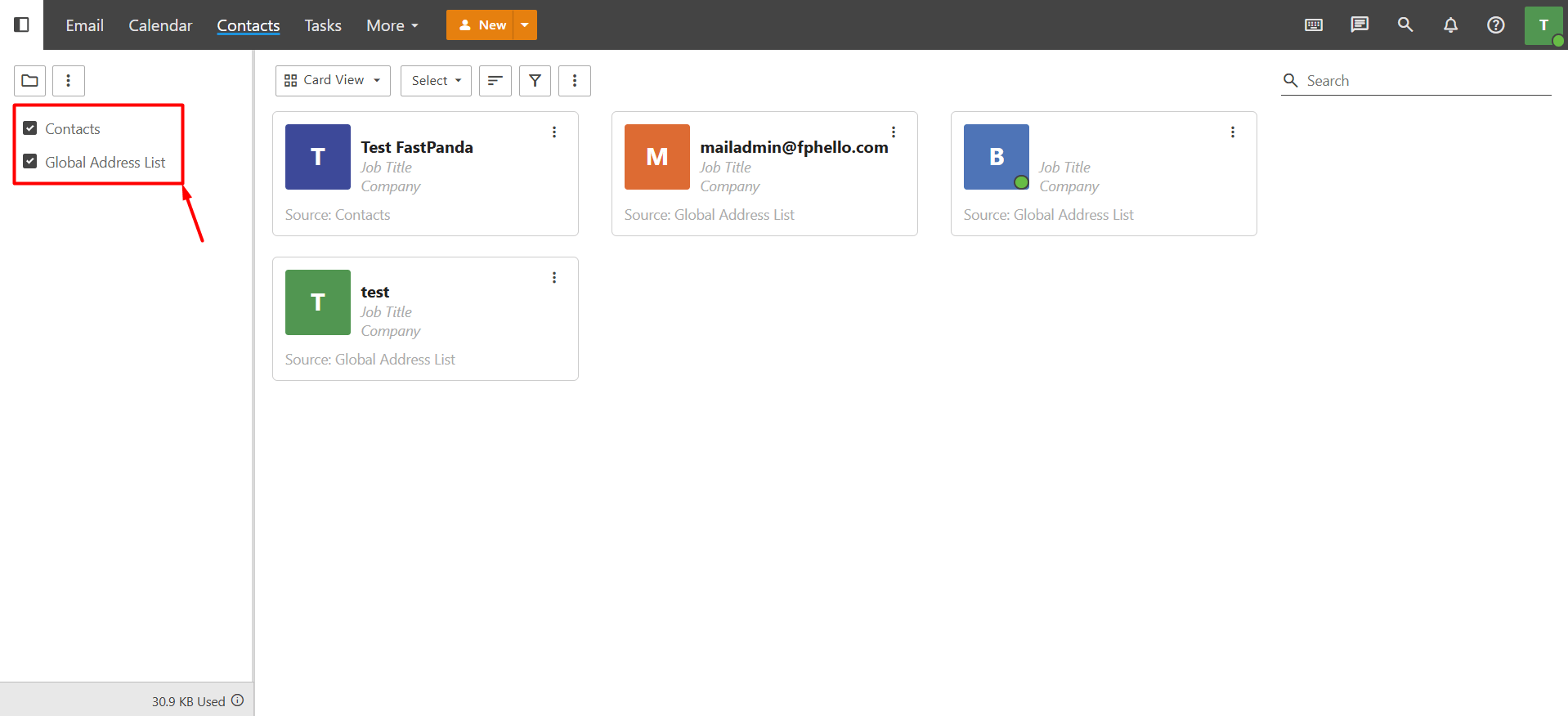Viewport: 1568px width, 716px height.
Task: Click orange M avatar of mailadmin
Action: [x=657, y=157]
